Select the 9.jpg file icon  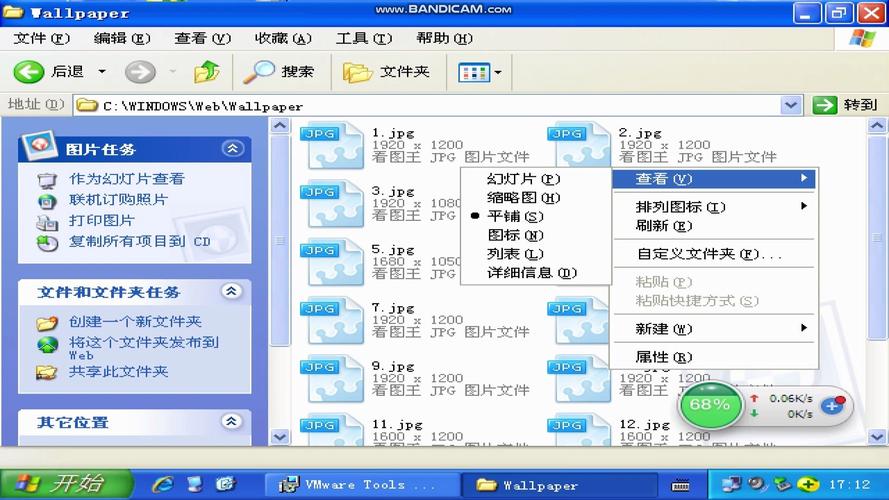point(332,380)
